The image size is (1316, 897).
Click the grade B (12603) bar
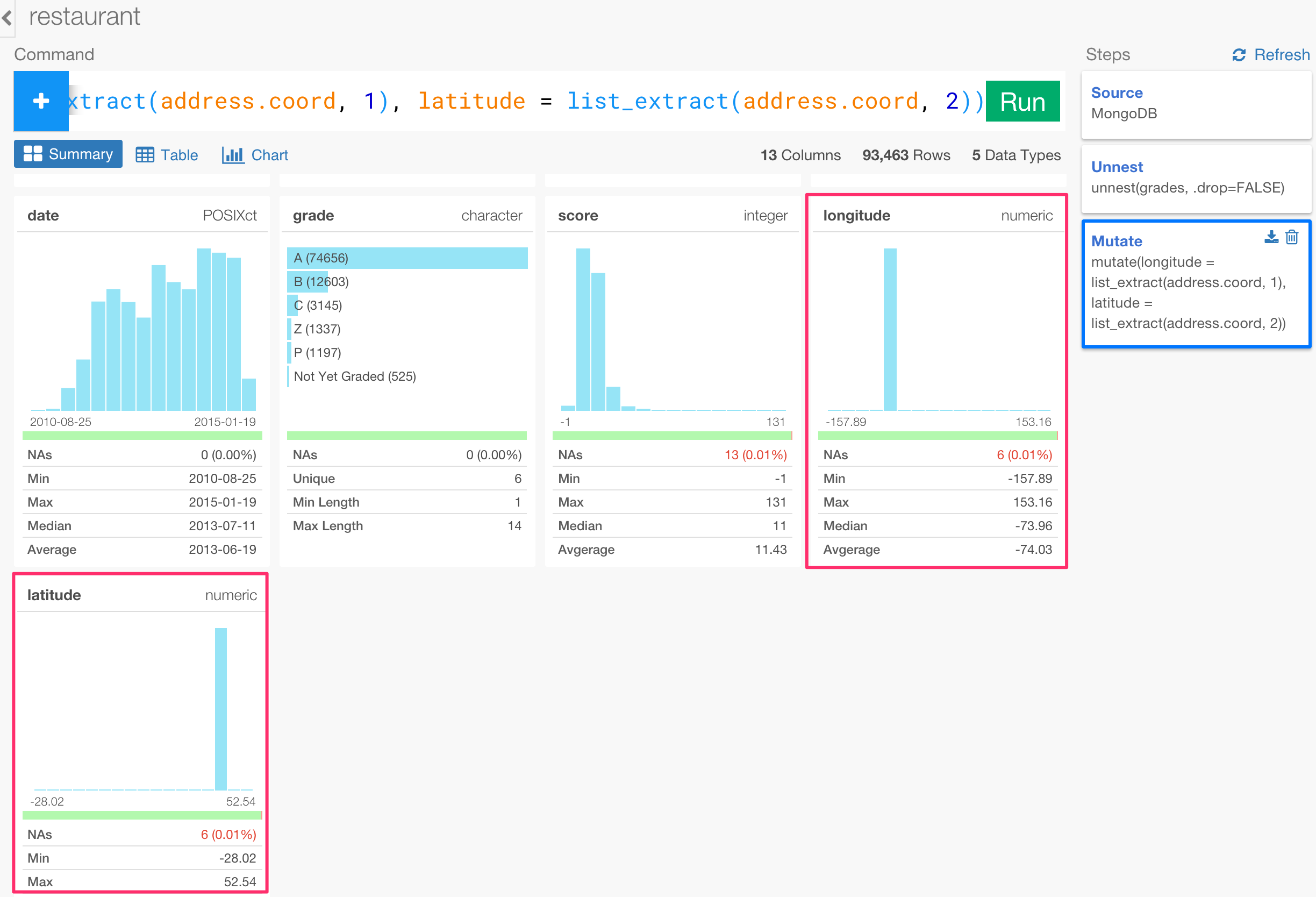click(307, 282)
